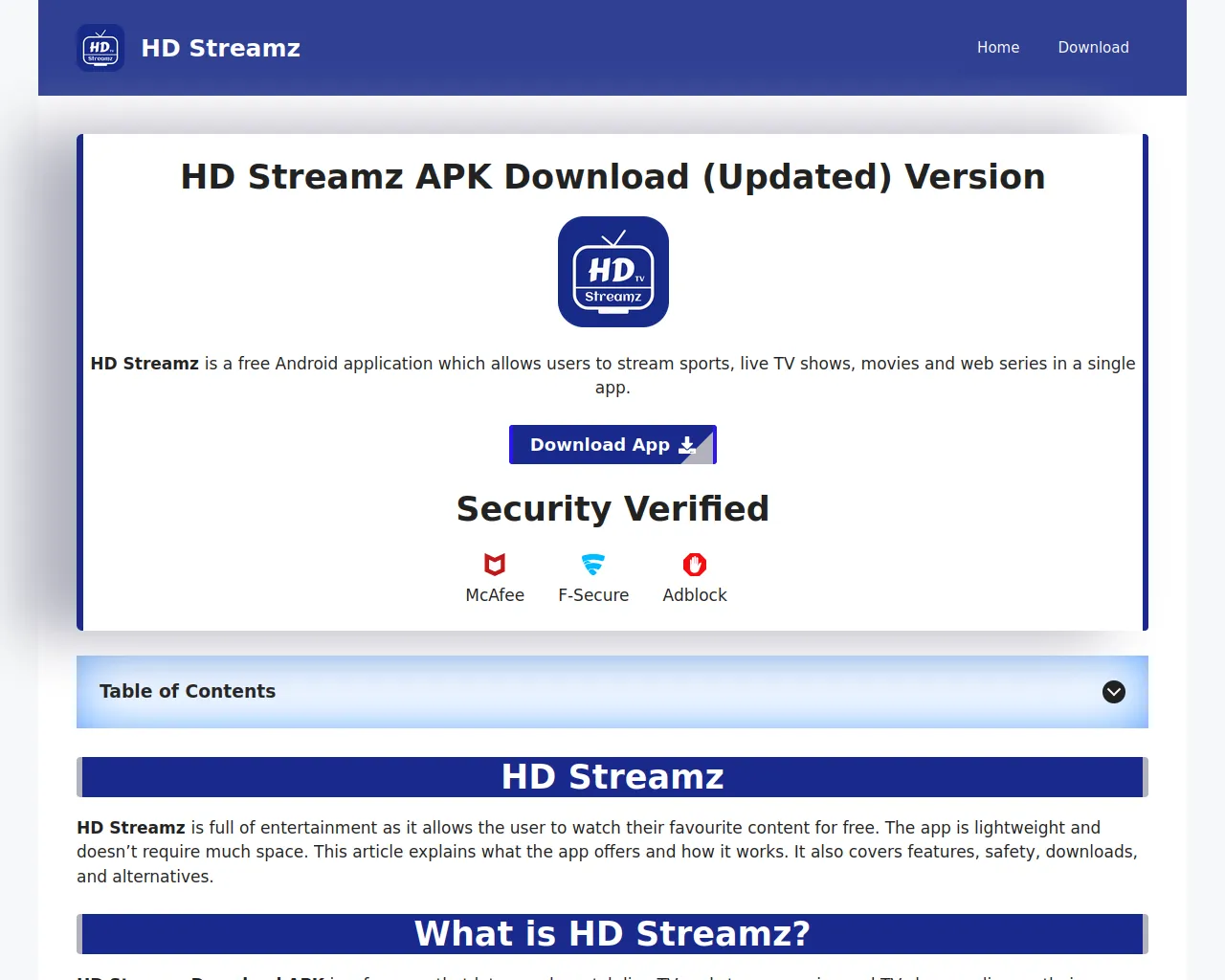Viewport: 1225px width, 980px height.
Task: Click the HD Streamz section heading bar
Action: 612,777
